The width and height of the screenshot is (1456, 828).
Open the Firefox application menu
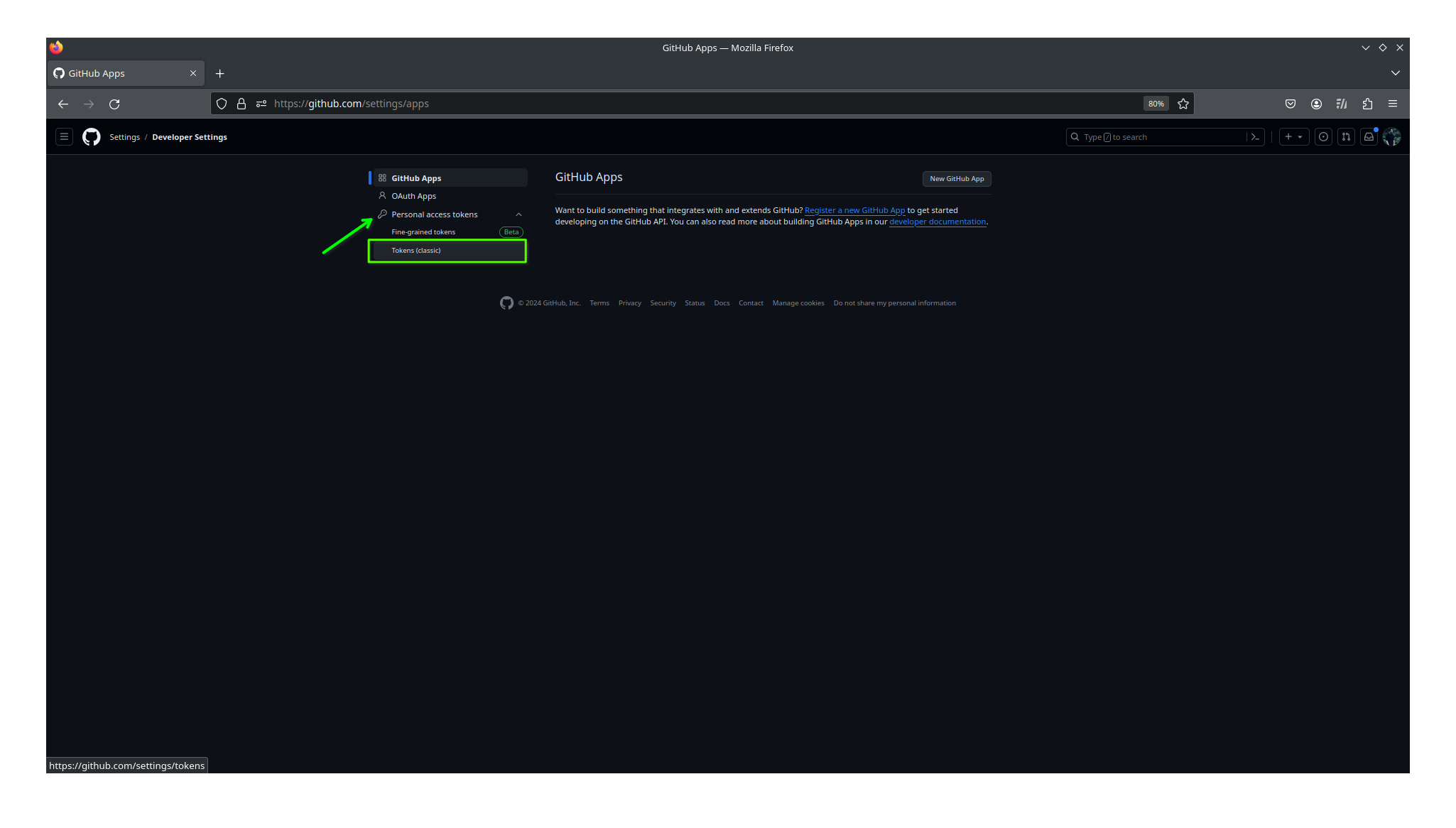pyautogui.click(x=1393, y=104)
